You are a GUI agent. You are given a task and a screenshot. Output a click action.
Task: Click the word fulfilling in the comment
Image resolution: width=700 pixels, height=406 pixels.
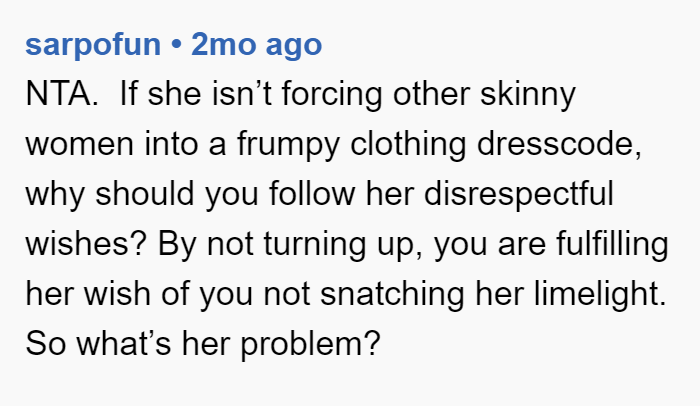tap(612, 244)
